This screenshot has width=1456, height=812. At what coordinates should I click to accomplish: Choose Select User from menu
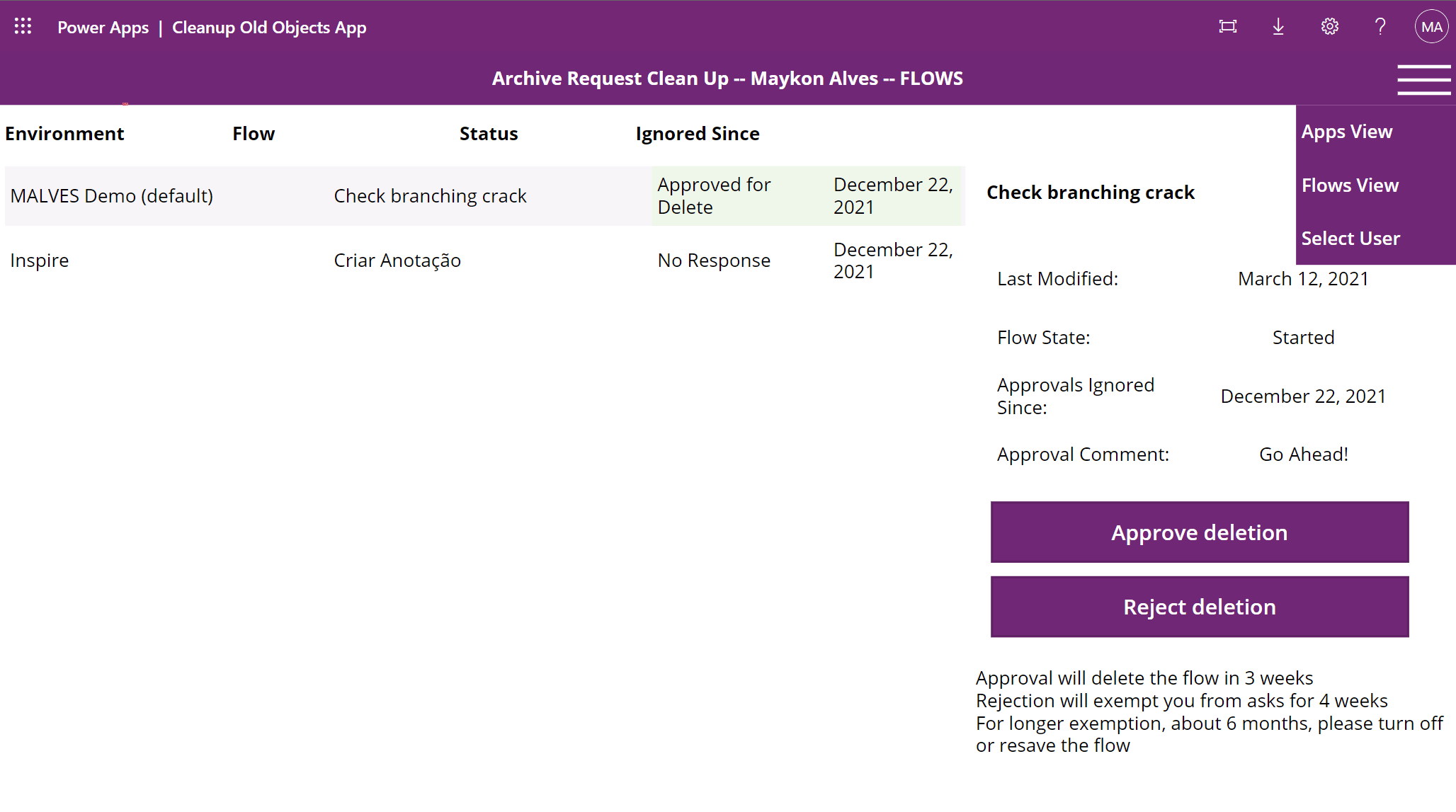1350,239
